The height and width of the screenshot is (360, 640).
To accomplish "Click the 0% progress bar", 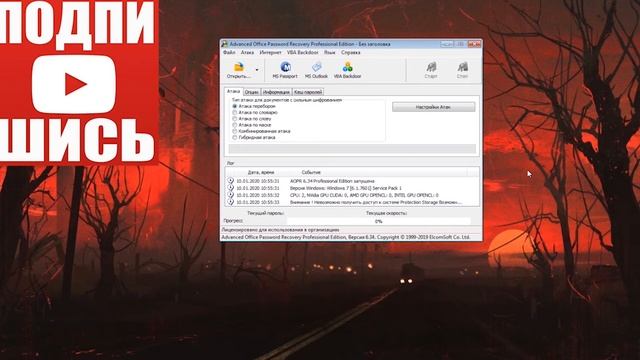I will [x=378, y=221].
